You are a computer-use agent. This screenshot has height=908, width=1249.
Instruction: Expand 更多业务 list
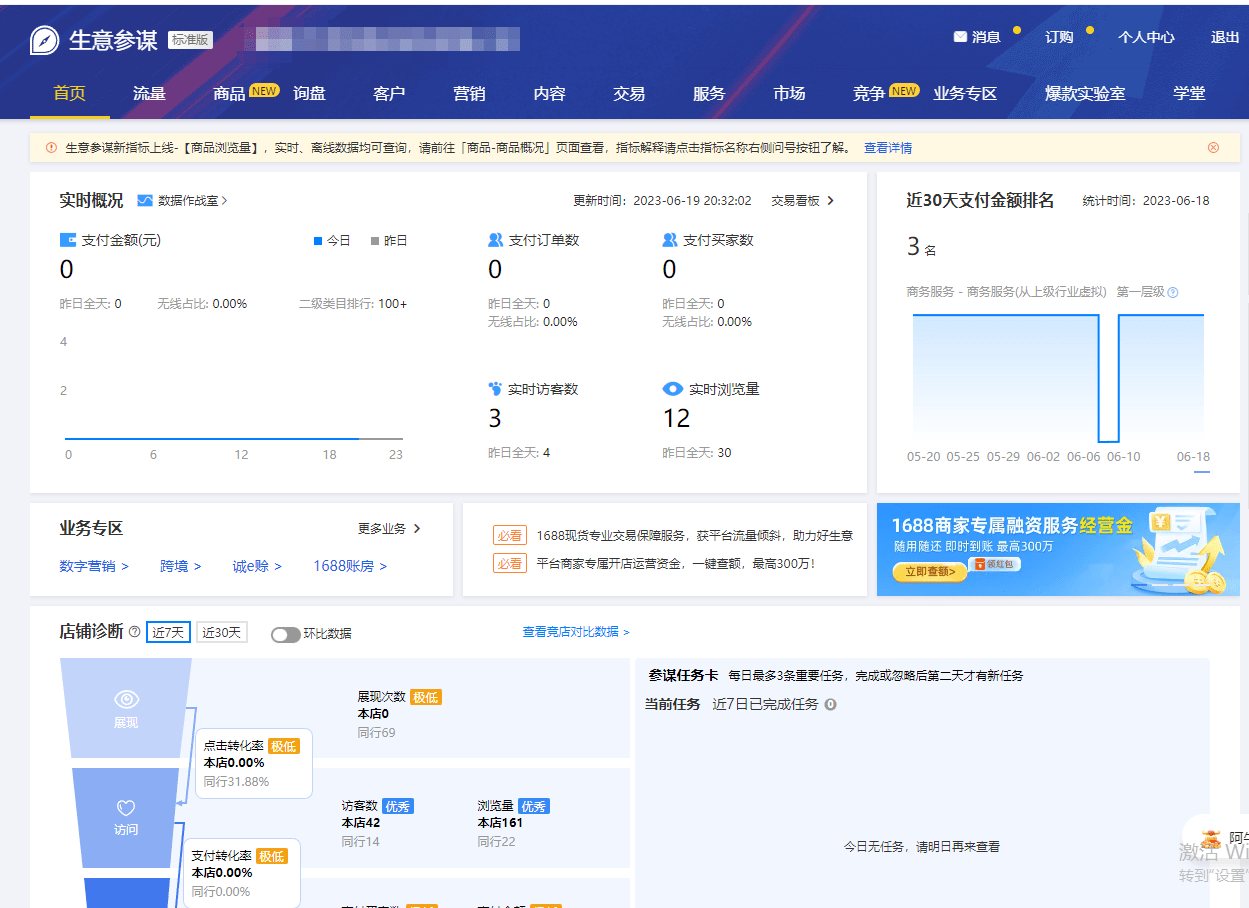[390, 528]
